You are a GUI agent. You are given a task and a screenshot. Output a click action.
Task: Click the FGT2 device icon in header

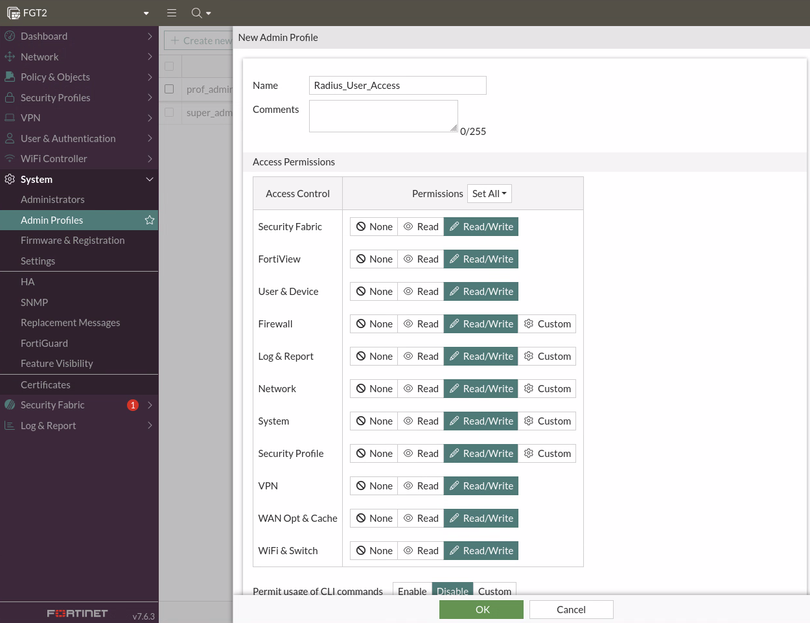tap(13, 13)
